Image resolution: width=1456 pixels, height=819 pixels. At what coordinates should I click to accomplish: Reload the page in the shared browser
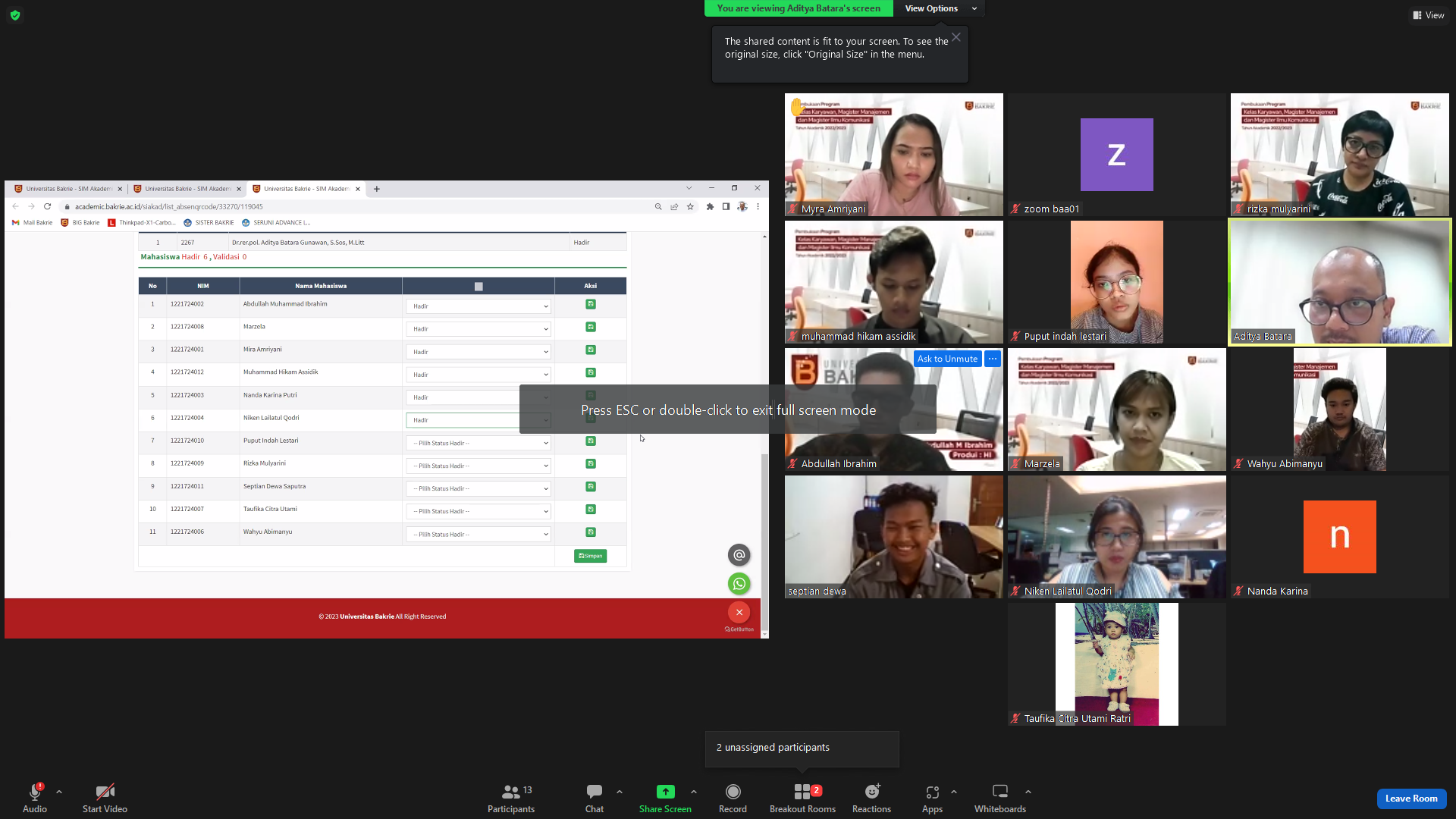pyautogui.click(x=48, y=206)
